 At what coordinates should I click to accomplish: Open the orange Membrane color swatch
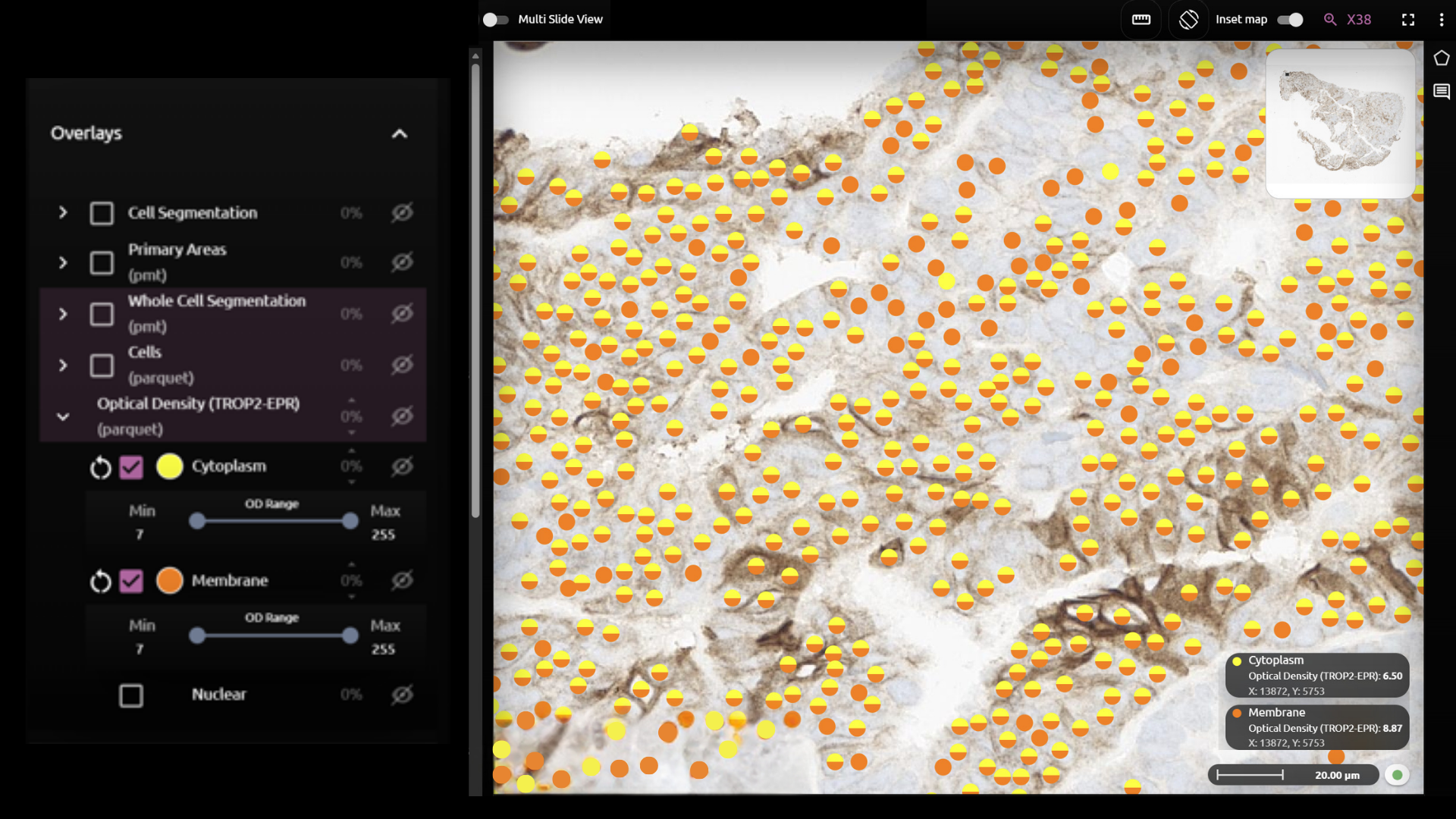(x=170, y=581)
